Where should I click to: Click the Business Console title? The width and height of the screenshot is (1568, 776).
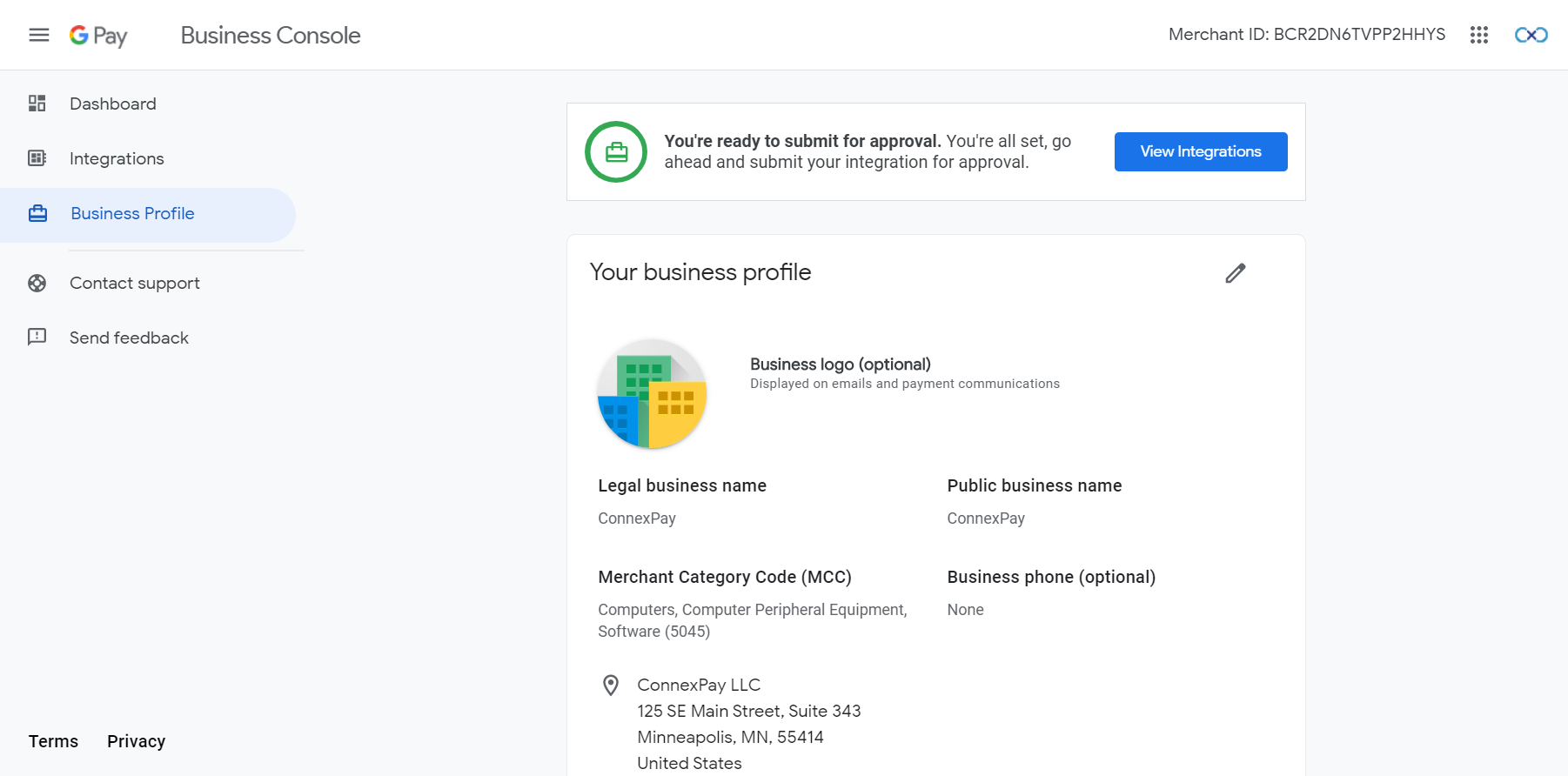[x=271, y=35]
